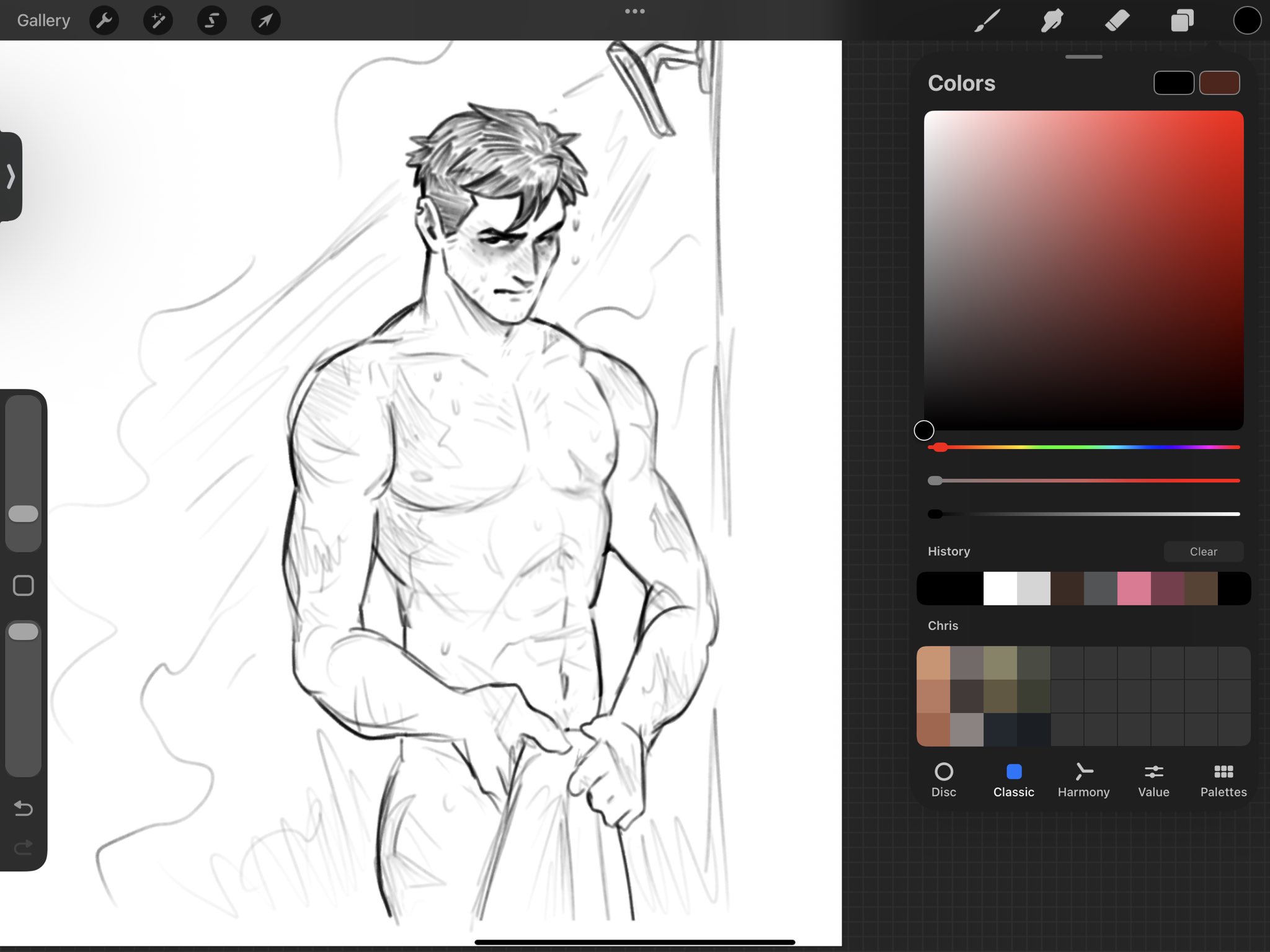
Task: Expand the left edge chevron panel
Action: coord(11,176)
